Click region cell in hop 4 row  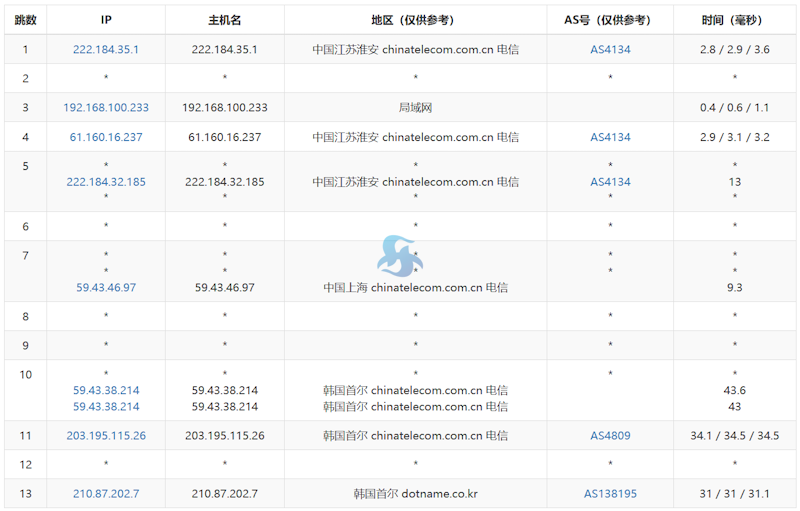[415, 137]
